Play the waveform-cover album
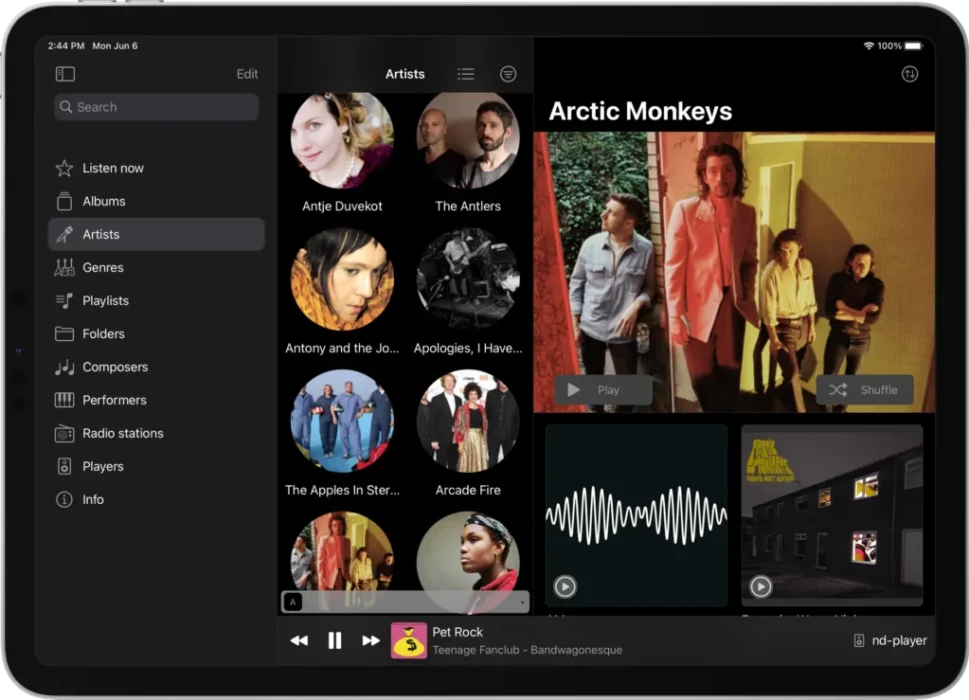The image size is (969, 700). 565,586
